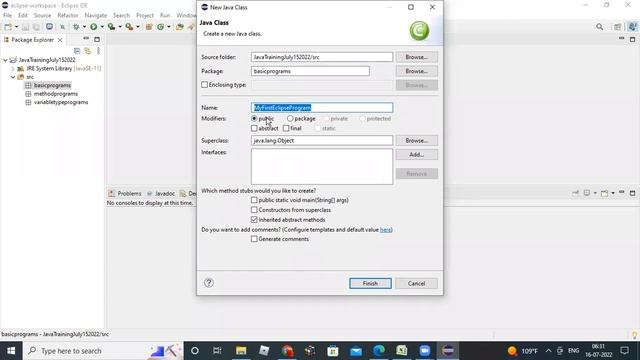The width and height of the screenshot is (640, 360).
Task: Click Browse next to Superclass field
Action: [416, 140]
